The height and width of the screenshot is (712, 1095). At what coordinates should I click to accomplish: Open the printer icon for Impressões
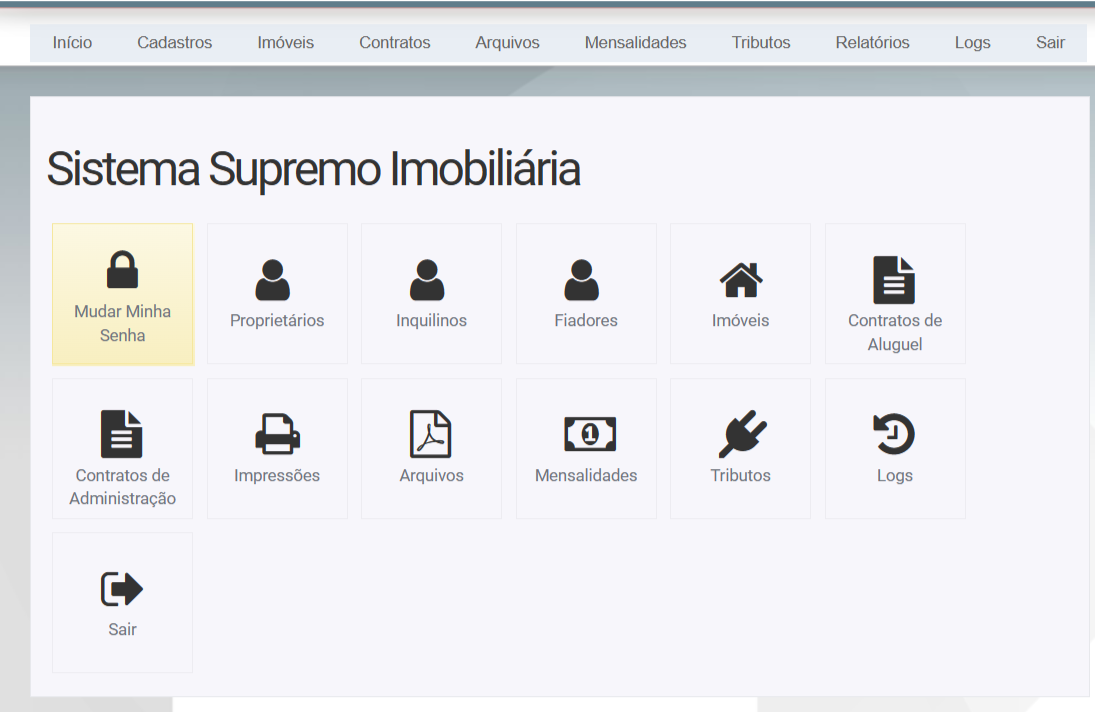click(277, 434)
